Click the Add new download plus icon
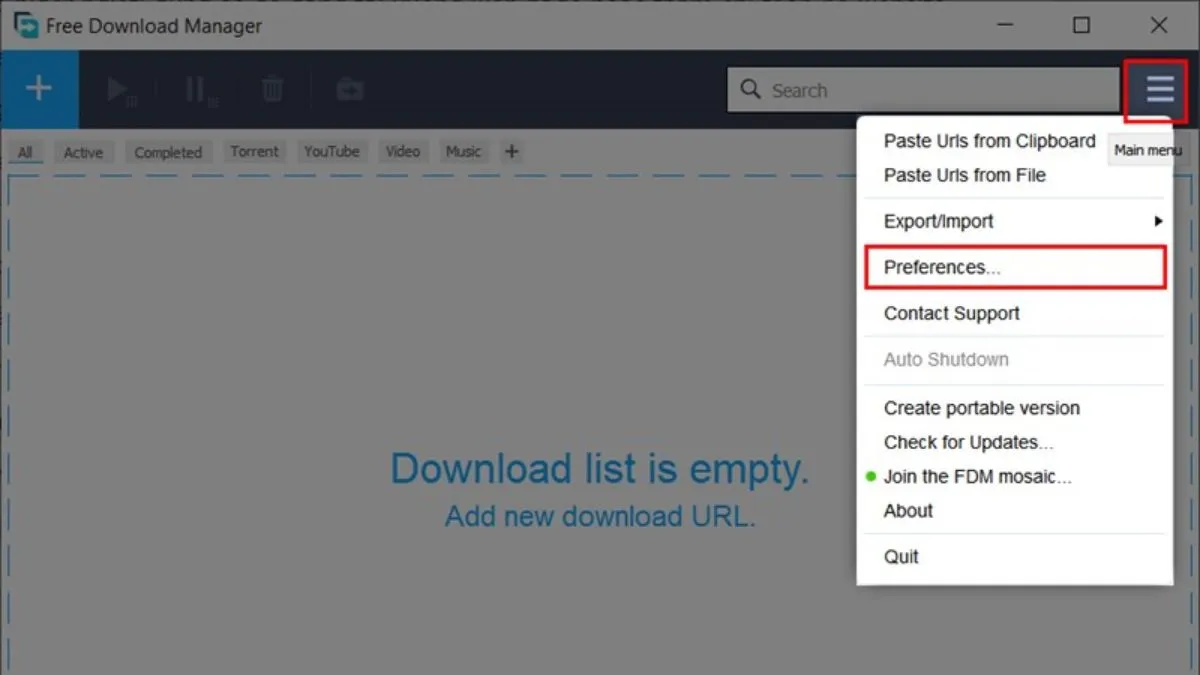 (39, 88)
